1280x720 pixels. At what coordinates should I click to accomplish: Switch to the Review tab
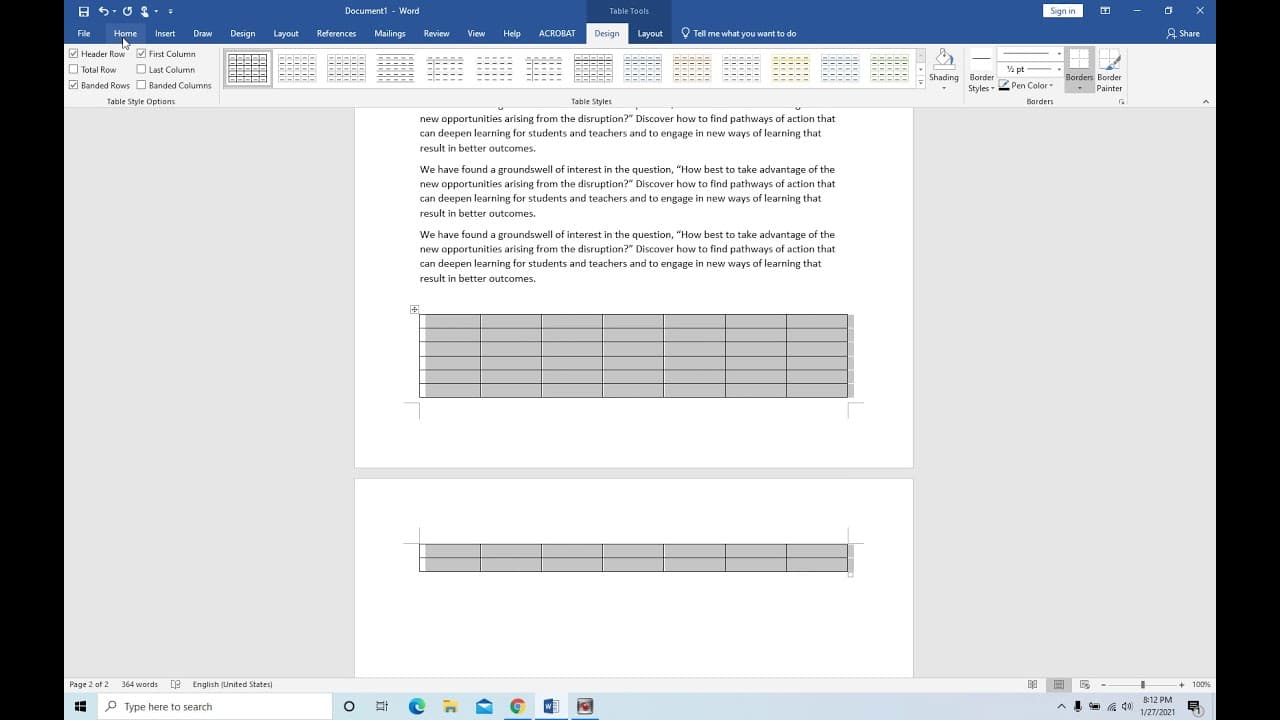click(x=436, y=33)
